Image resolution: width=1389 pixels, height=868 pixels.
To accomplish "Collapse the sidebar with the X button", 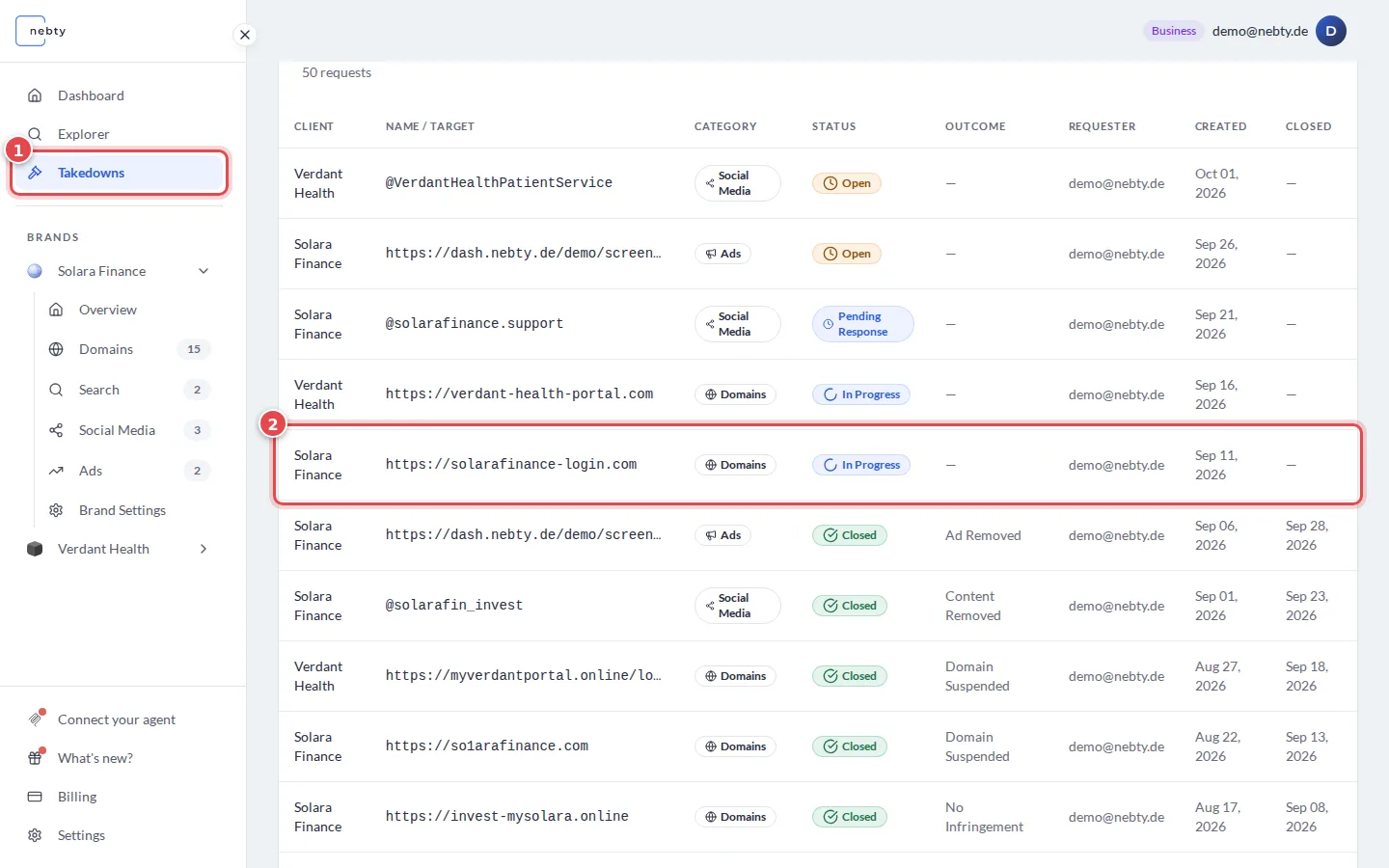I will [245, 35].
